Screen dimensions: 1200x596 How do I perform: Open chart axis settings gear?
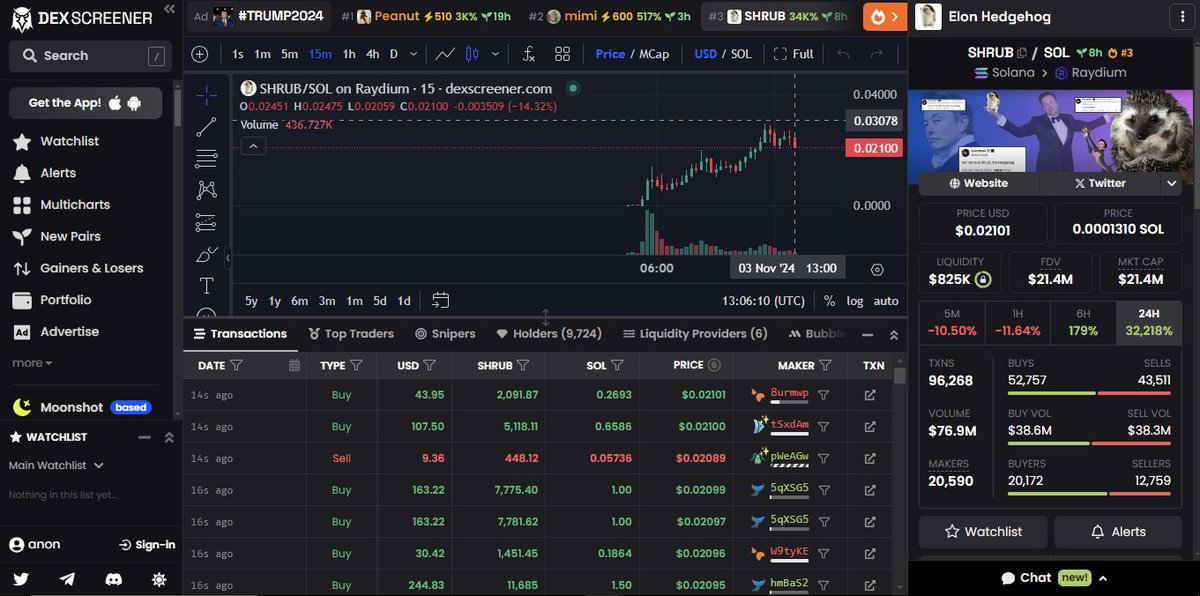pos(877,269)
